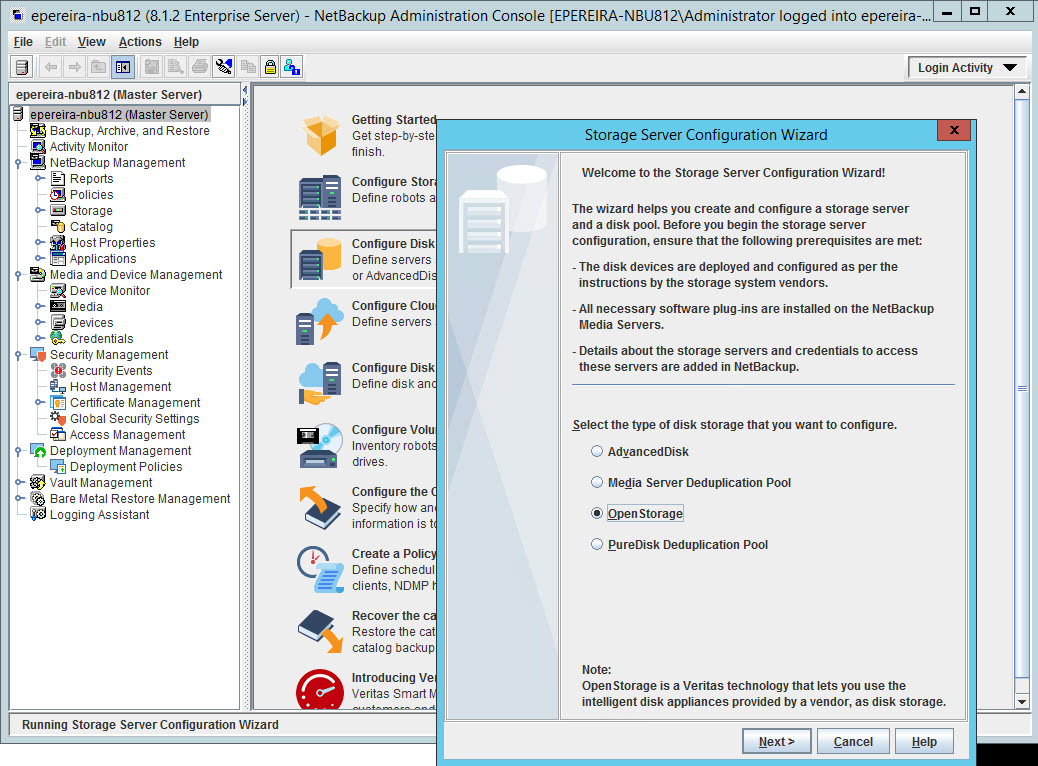Screen dimensions: 1038x766
Task: Click Next in the wizard
Action: 776,742
